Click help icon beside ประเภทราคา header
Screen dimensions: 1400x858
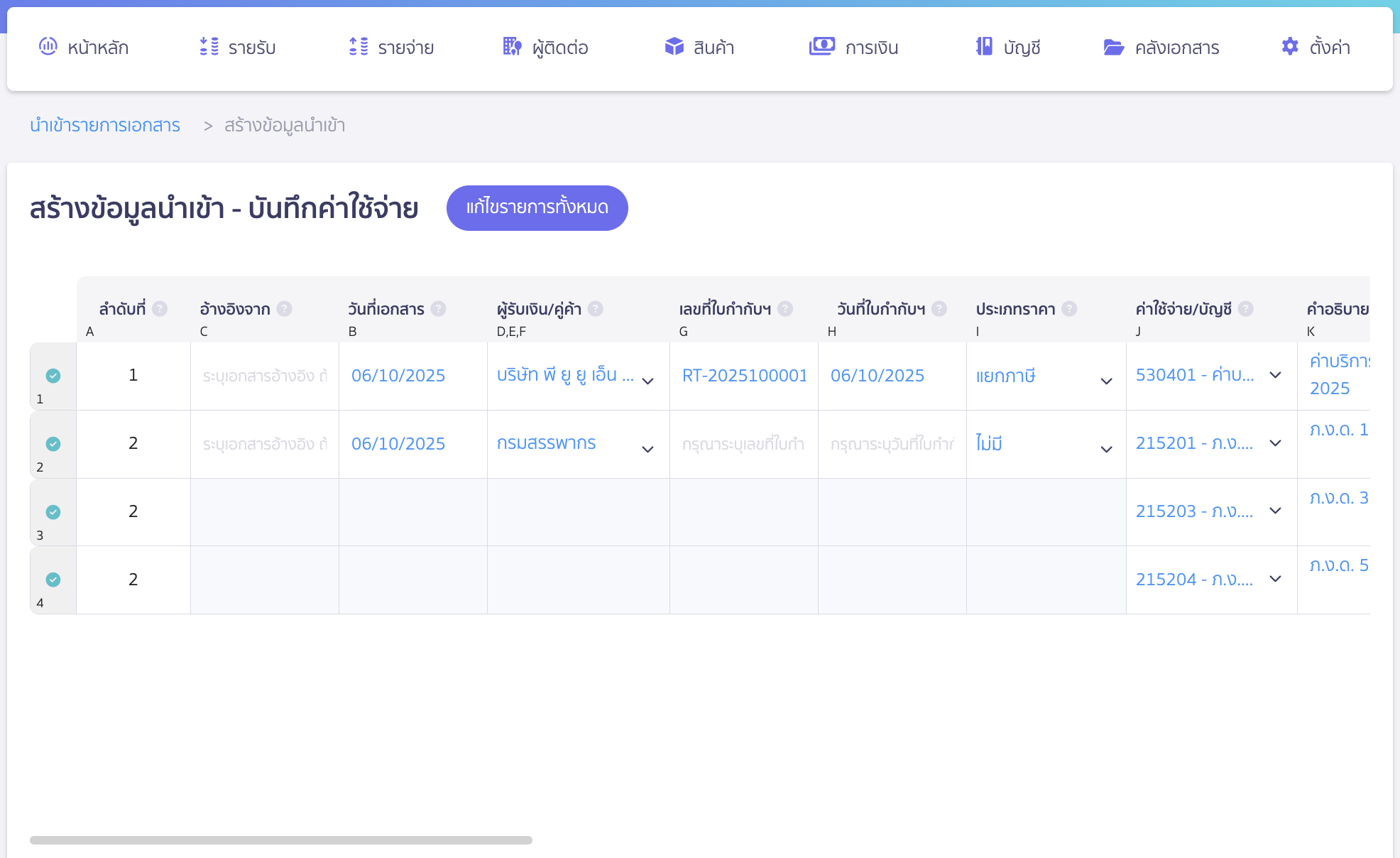[x=1069, y=308]
